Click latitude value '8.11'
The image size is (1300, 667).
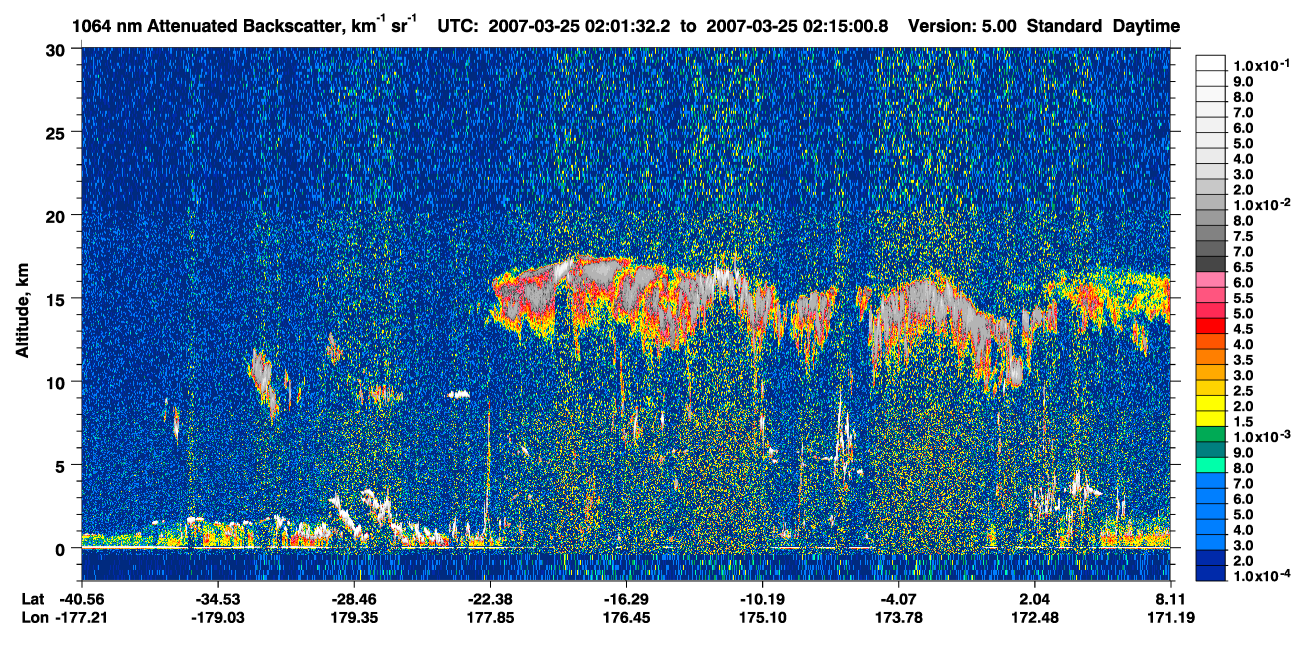click(x=1171, y=598)
